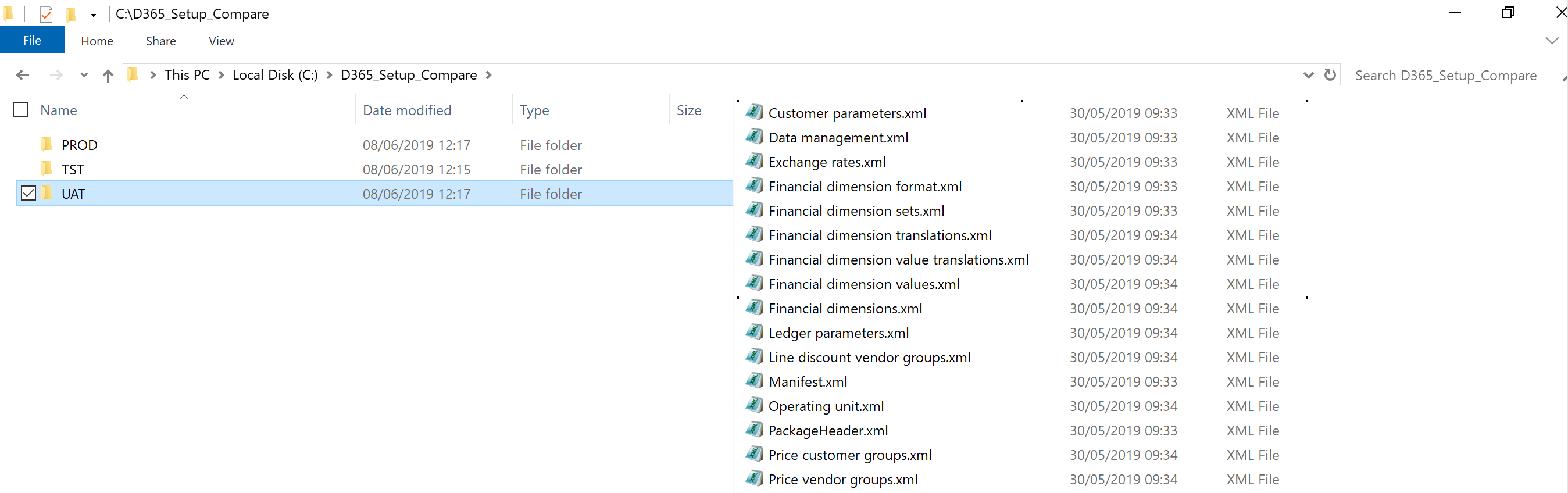Click the XML icon of Customer parameters.xml
Image resolution: width=1568 pixels, height=493 pixels.
(x=754, y=112)
